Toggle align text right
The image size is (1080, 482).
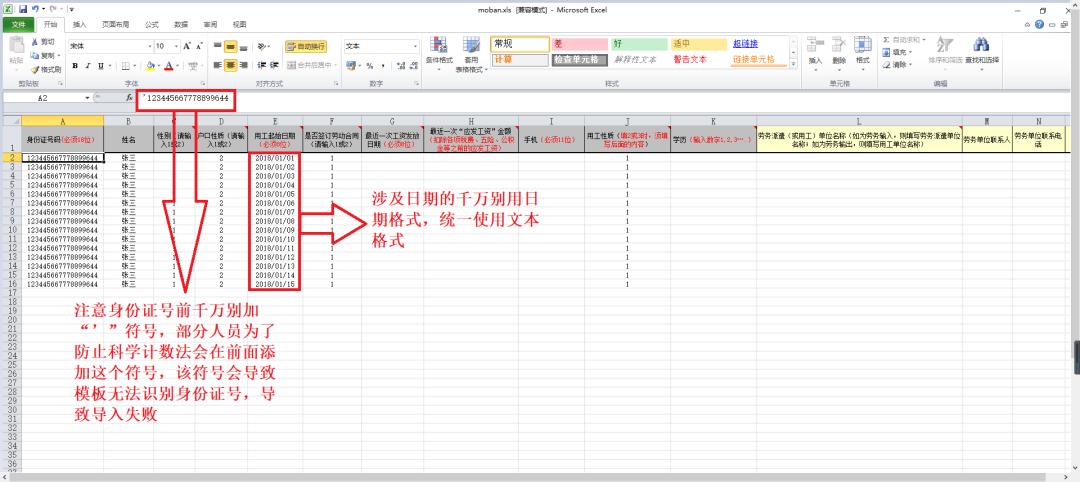[244, 65]
